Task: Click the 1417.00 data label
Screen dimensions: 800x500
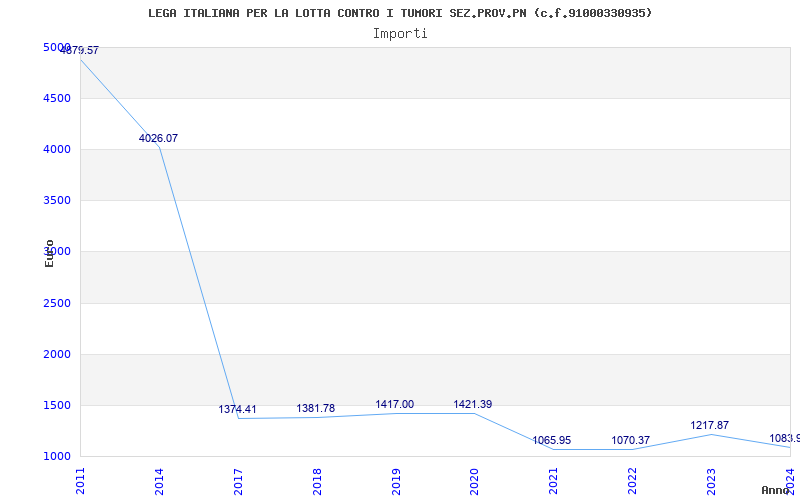Action: point(394,404)
